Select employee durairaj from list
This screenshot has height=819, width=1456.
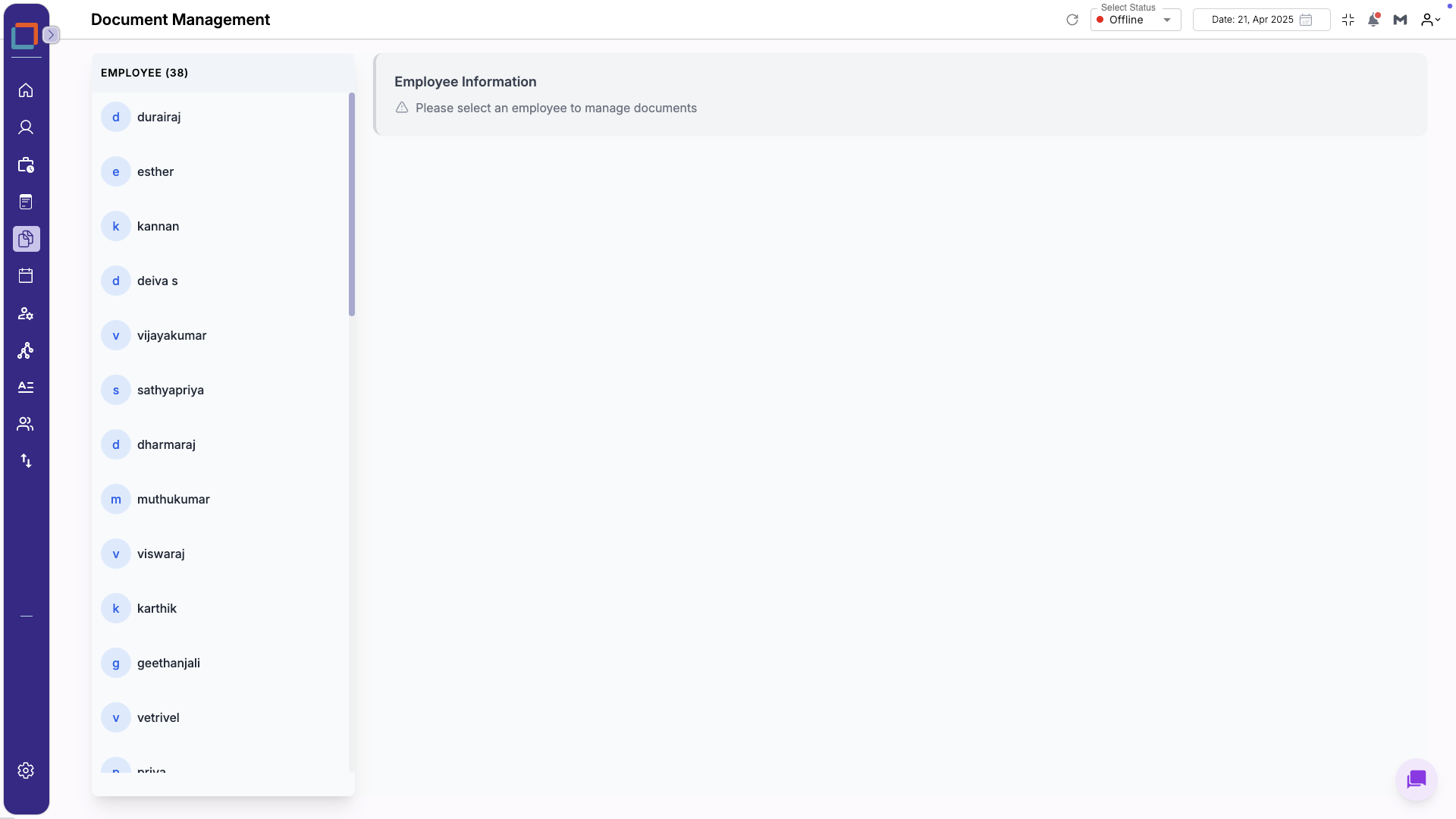click(159, 117)
